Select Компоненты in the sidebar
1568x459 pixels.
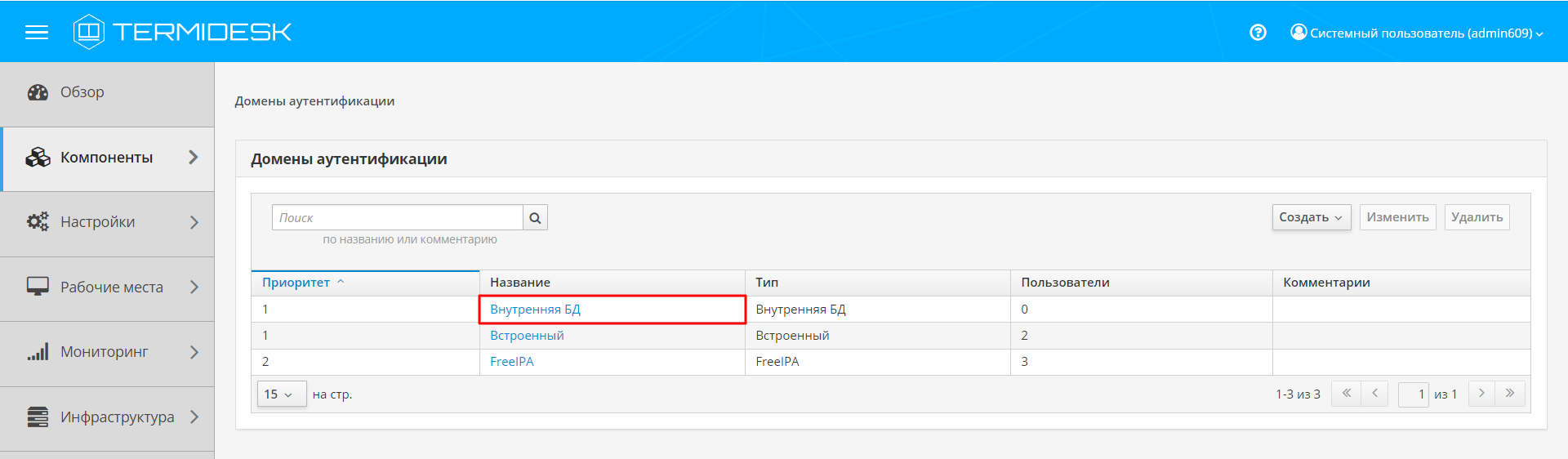tap(107, 158)
